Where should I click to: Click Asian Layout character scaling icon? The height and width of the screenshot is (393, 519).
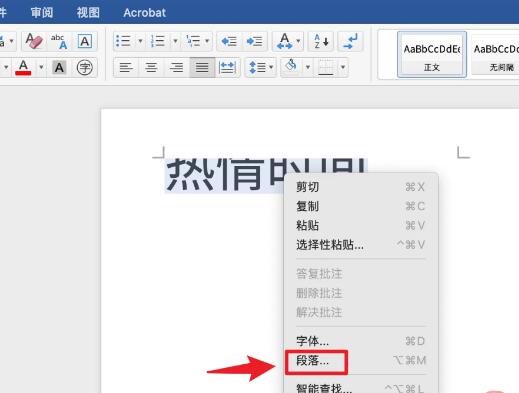point(285,41)
